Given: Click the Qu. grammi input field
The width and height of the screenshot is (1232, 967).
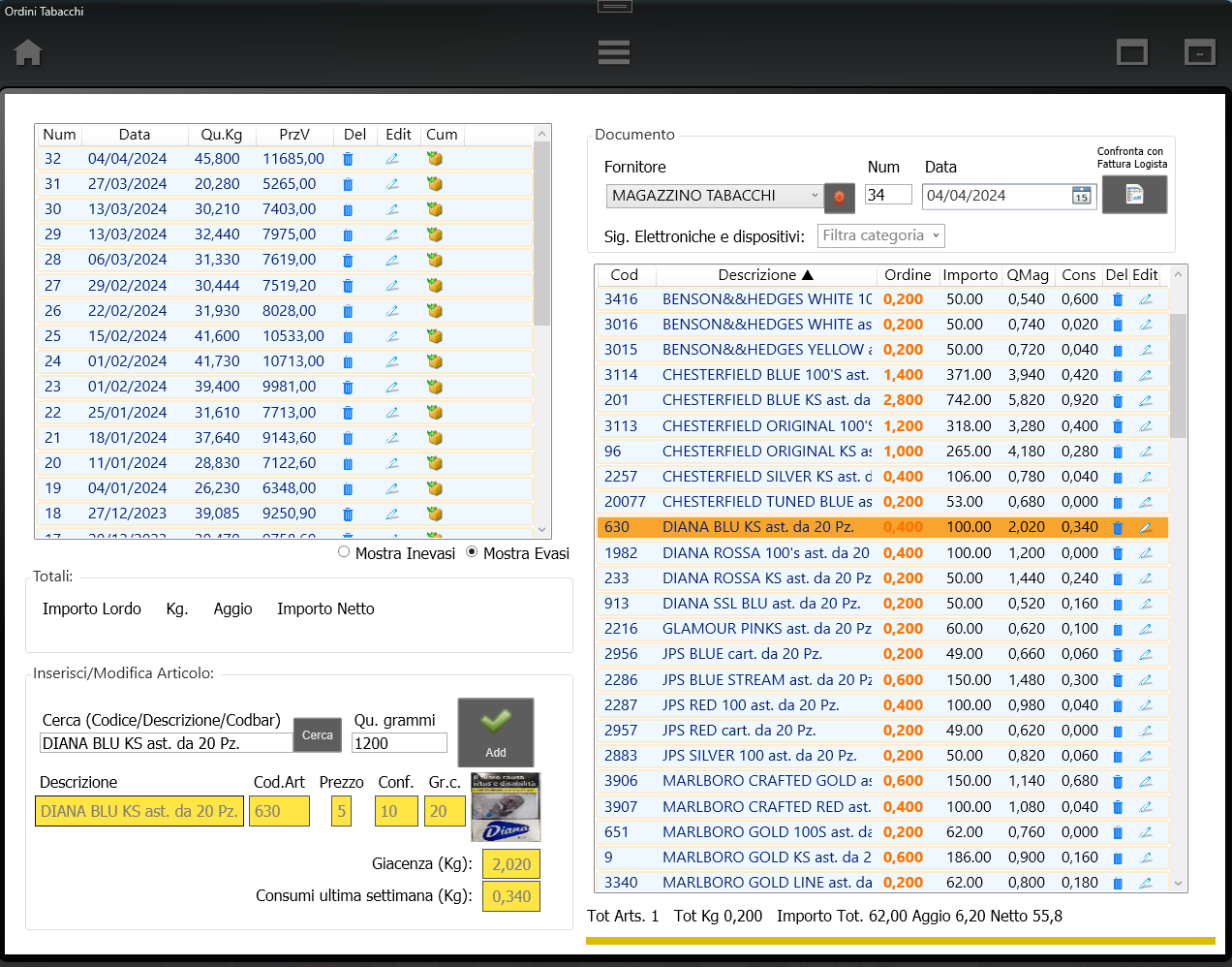Looking at the screenshot, I should 399,743.
